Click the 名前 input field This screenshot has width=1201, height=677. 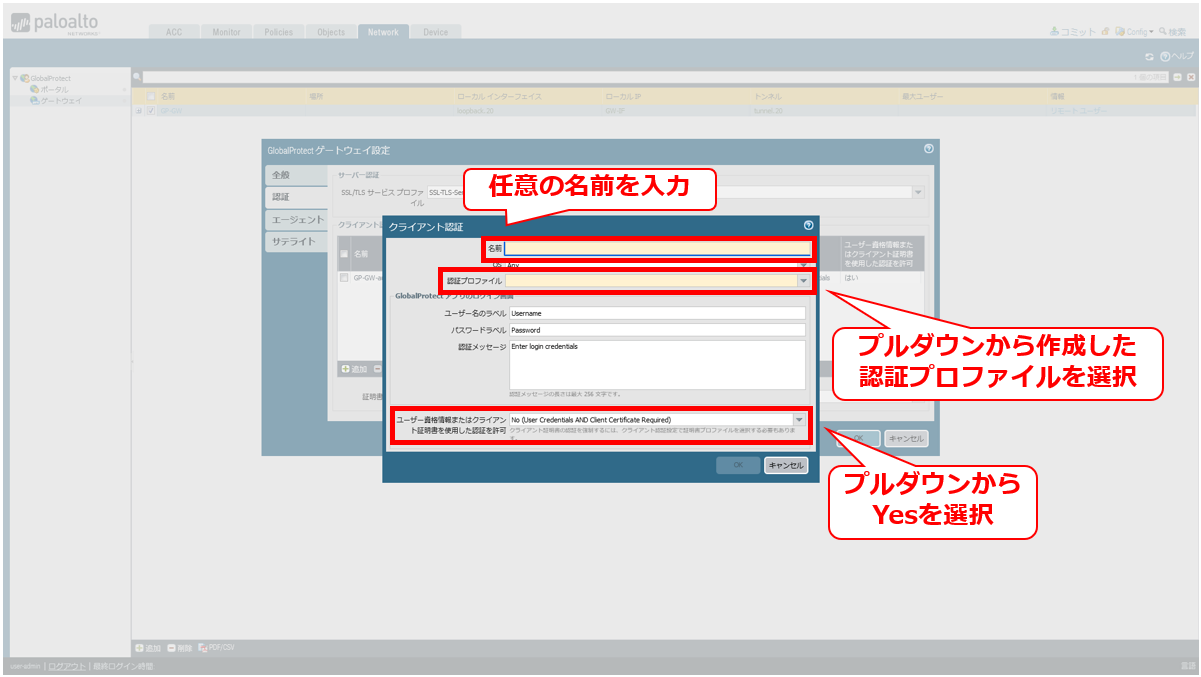[658, 248]
